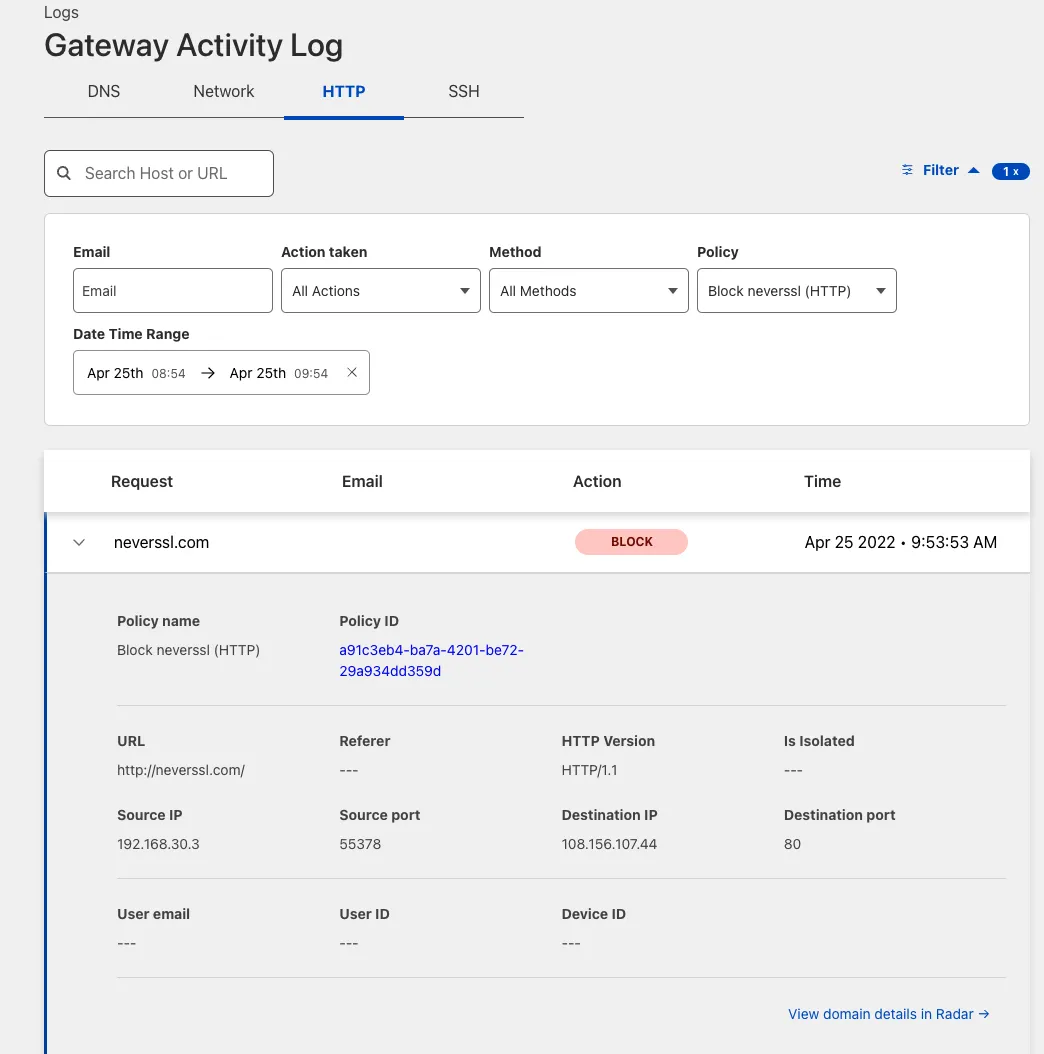Click the arrow between the date range fields

point(208,372)
